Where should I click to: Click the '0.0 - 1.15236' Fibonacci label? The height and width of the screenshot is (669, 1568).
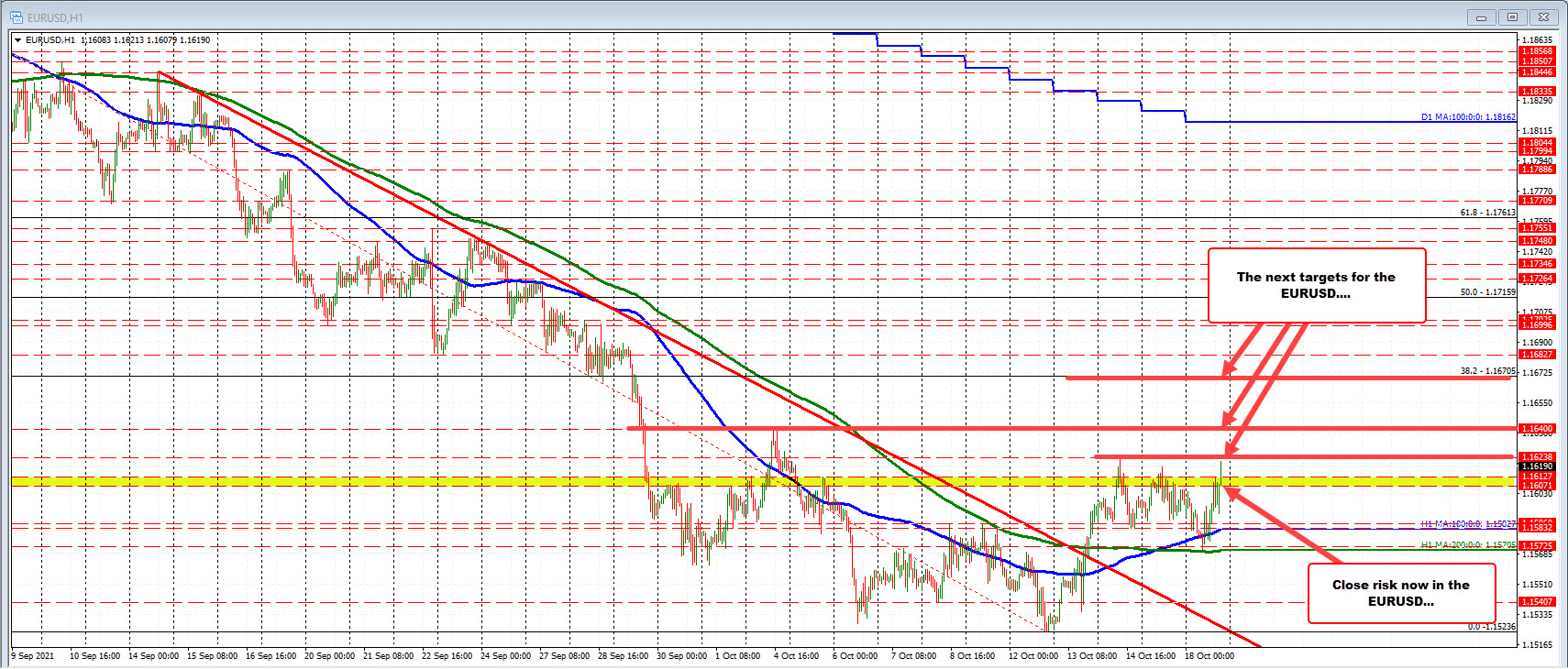point(1491,627)
